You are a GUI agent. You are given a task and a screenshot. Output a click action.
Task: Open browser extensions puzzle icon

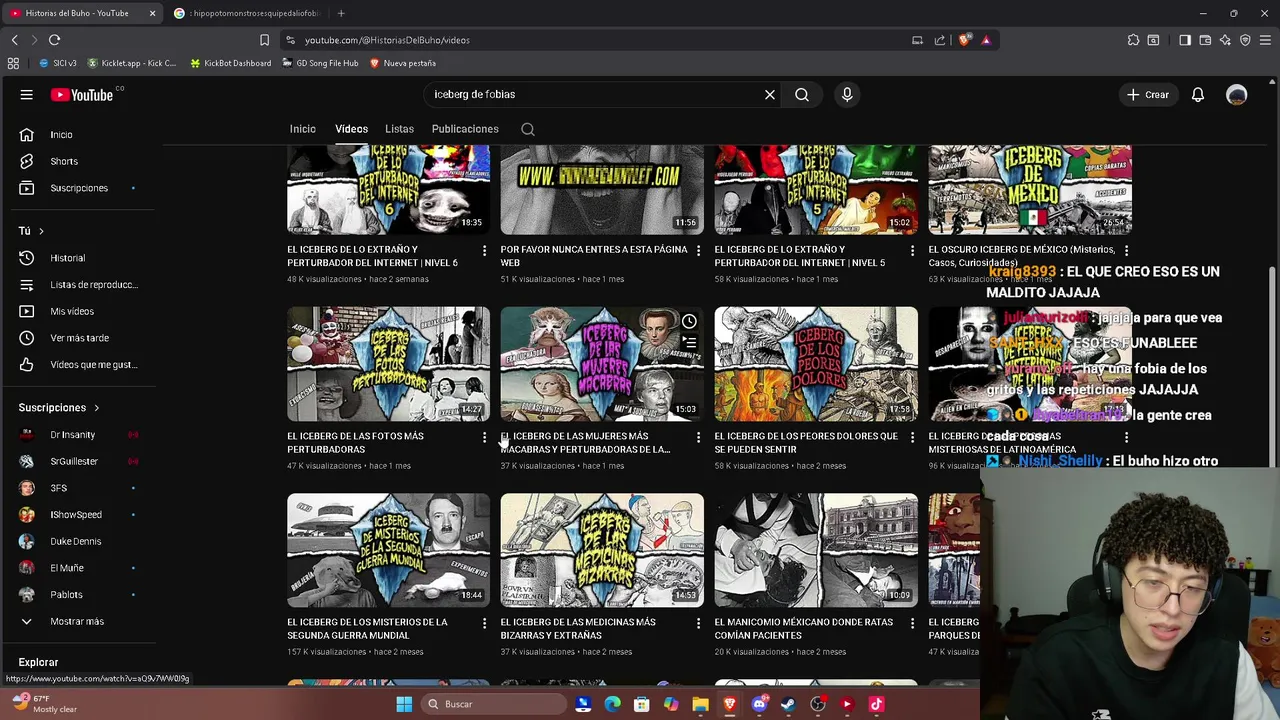pos(1133,40)
